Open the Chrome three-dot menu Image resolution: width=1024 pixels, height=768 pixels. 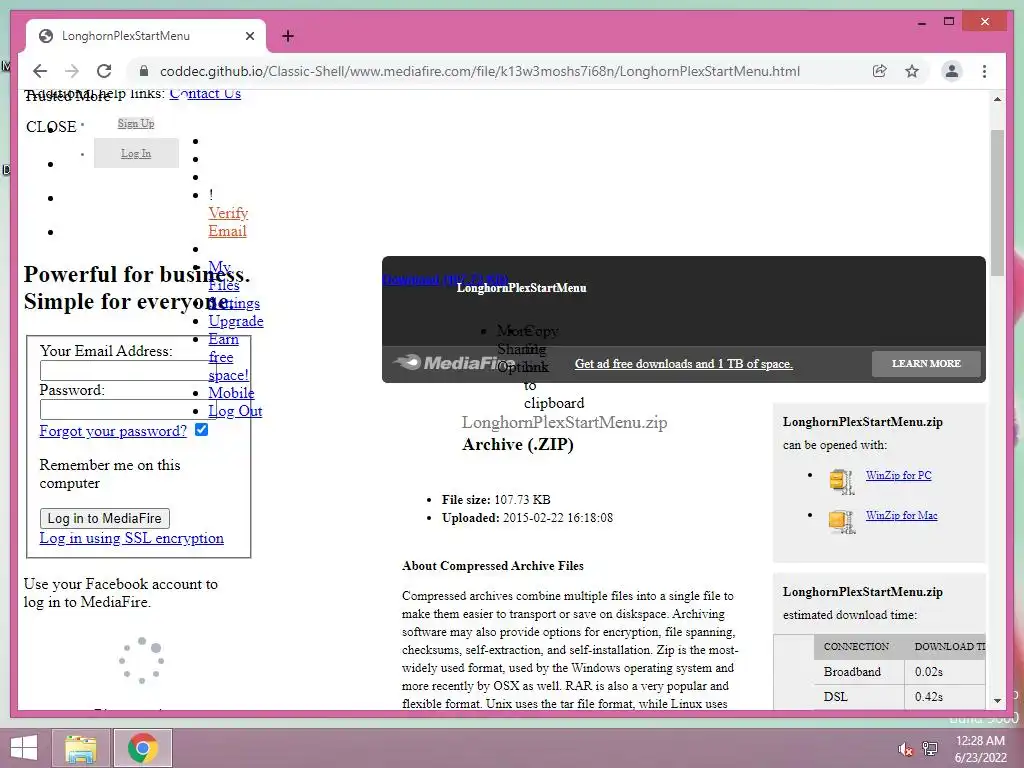pyautogui.click(x=984, y=71)
